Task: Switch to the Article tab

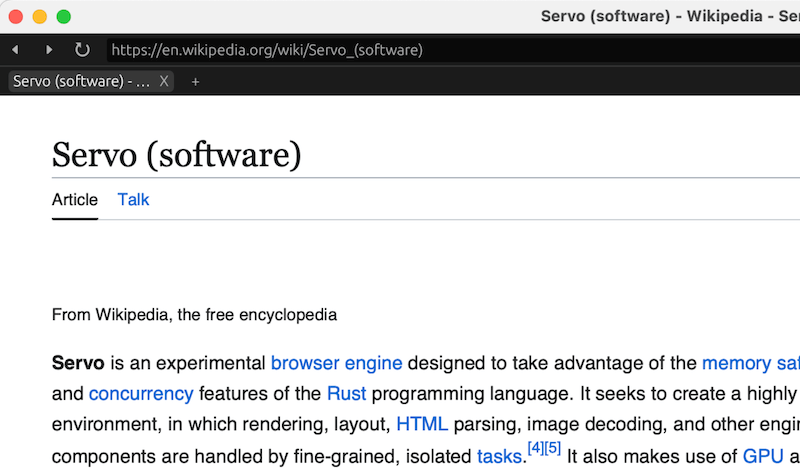Action: coord(75,199)
